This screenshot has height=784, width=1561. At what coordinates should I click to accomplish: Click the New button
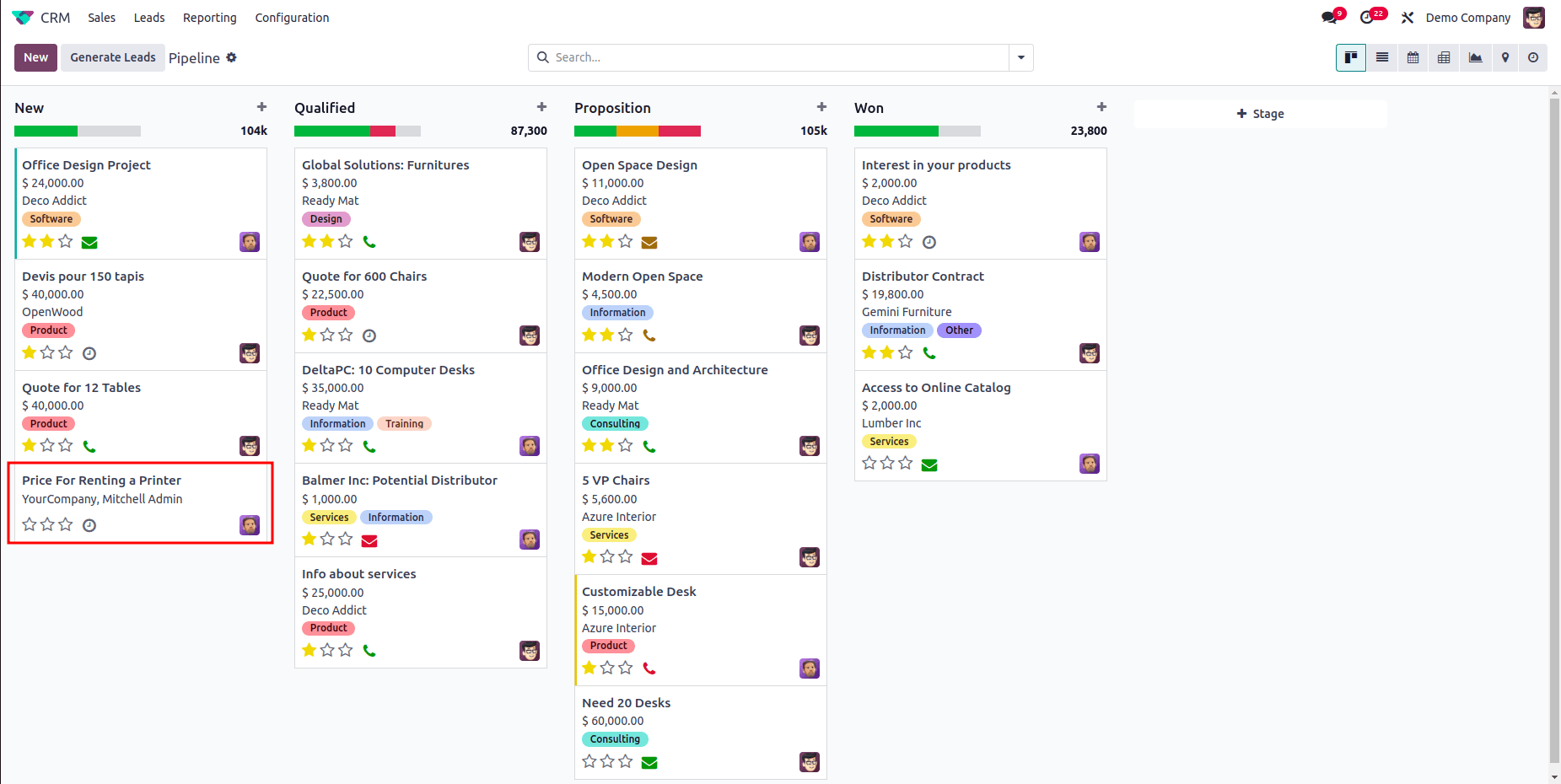pyautogui.click(x=35, y=57)
